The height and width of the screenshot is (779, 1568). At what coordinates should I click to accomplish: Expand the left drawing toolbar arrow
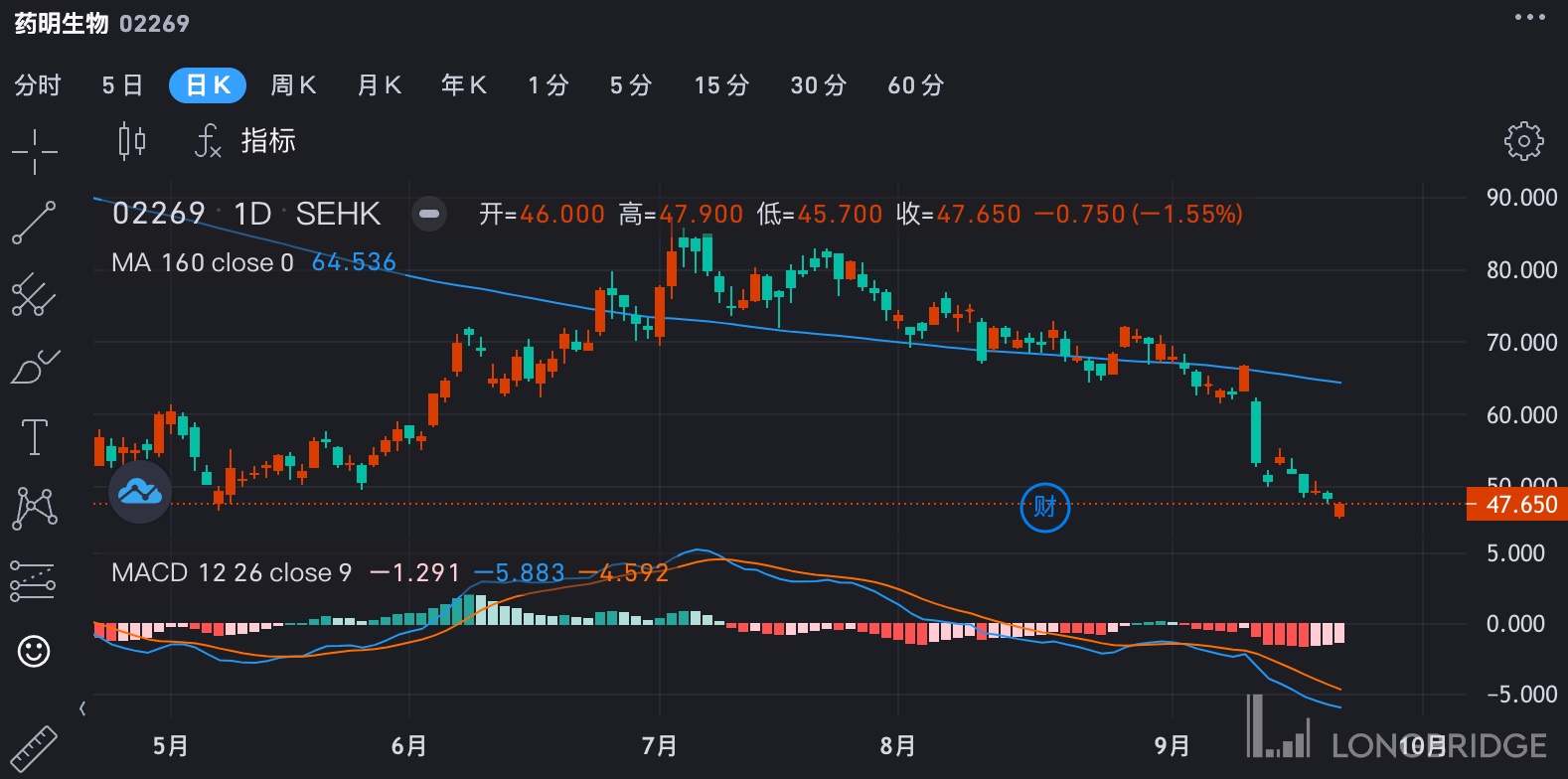point(82,708)
